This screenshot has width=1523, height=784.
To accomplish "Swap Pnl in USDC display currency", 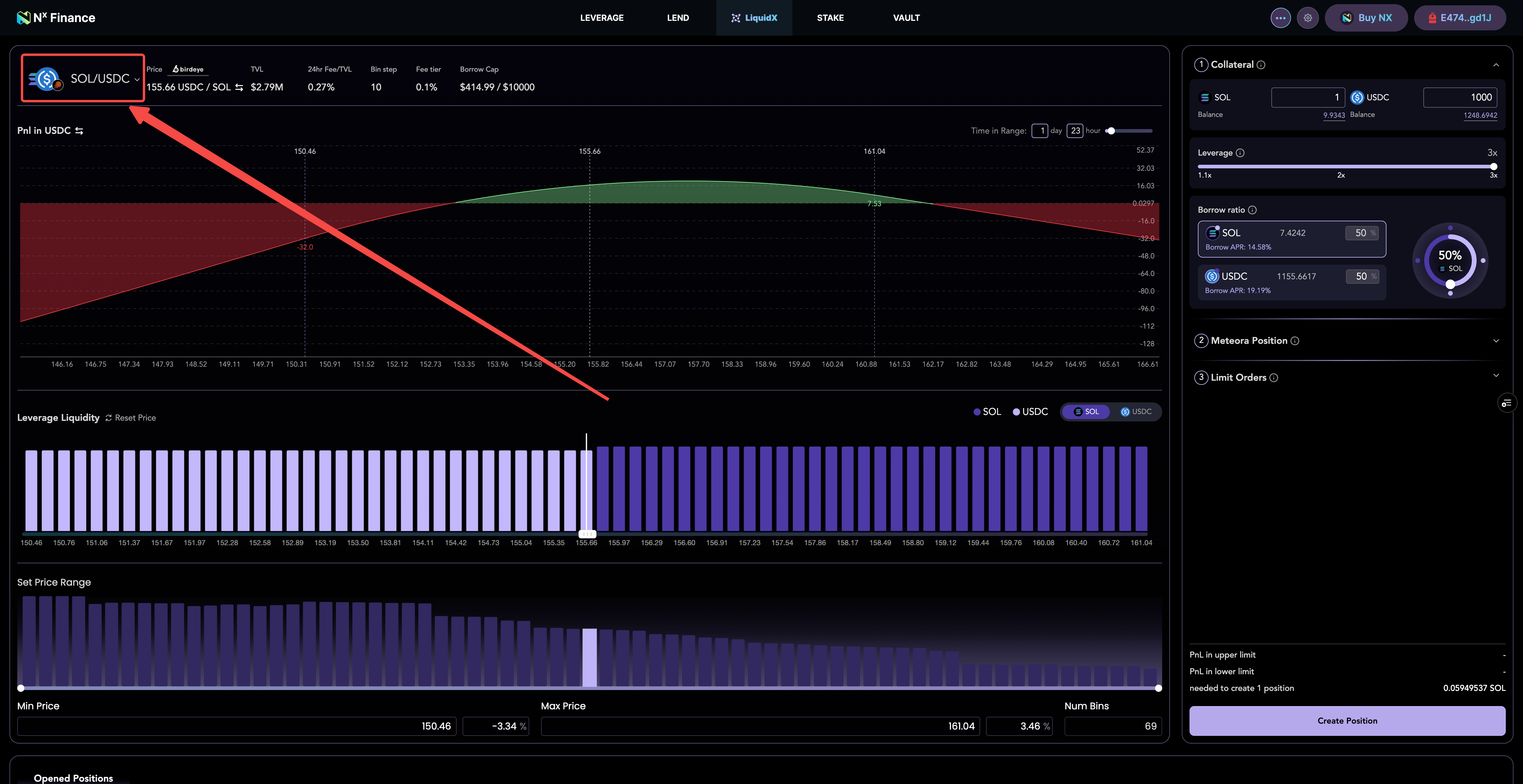I will pyautogui.click(x=79, y=131).
